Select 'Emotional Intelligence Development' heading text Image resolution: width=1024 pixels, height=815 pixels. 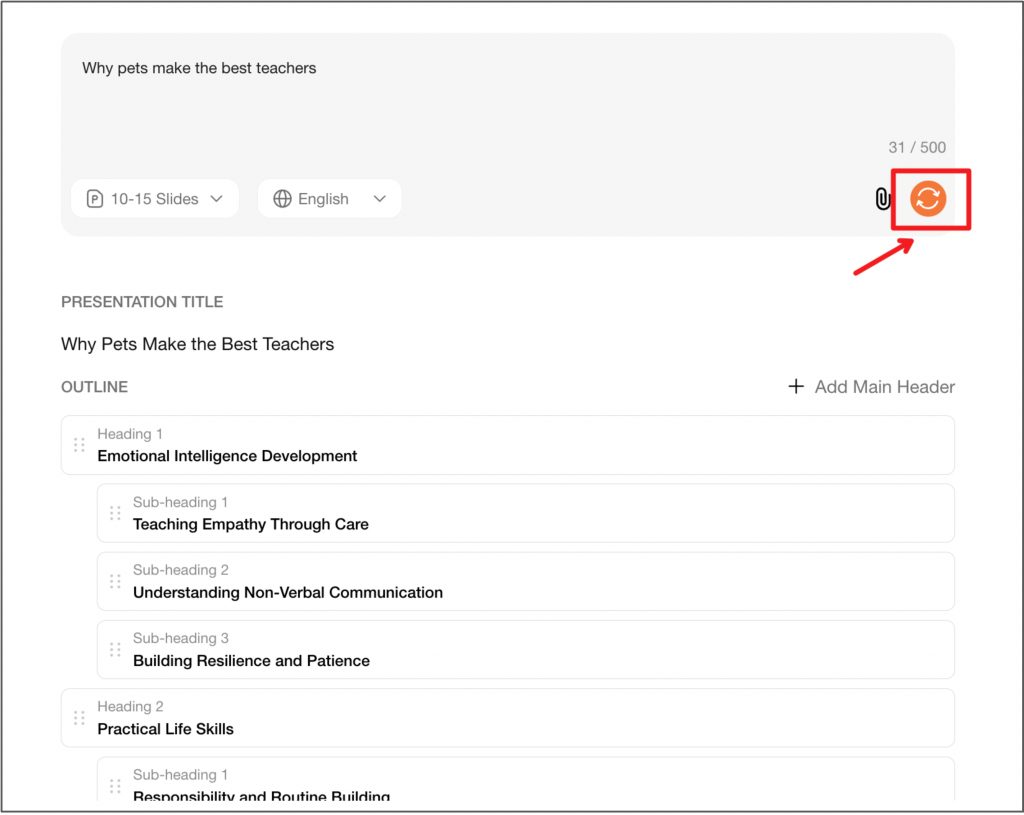(227, 456)
